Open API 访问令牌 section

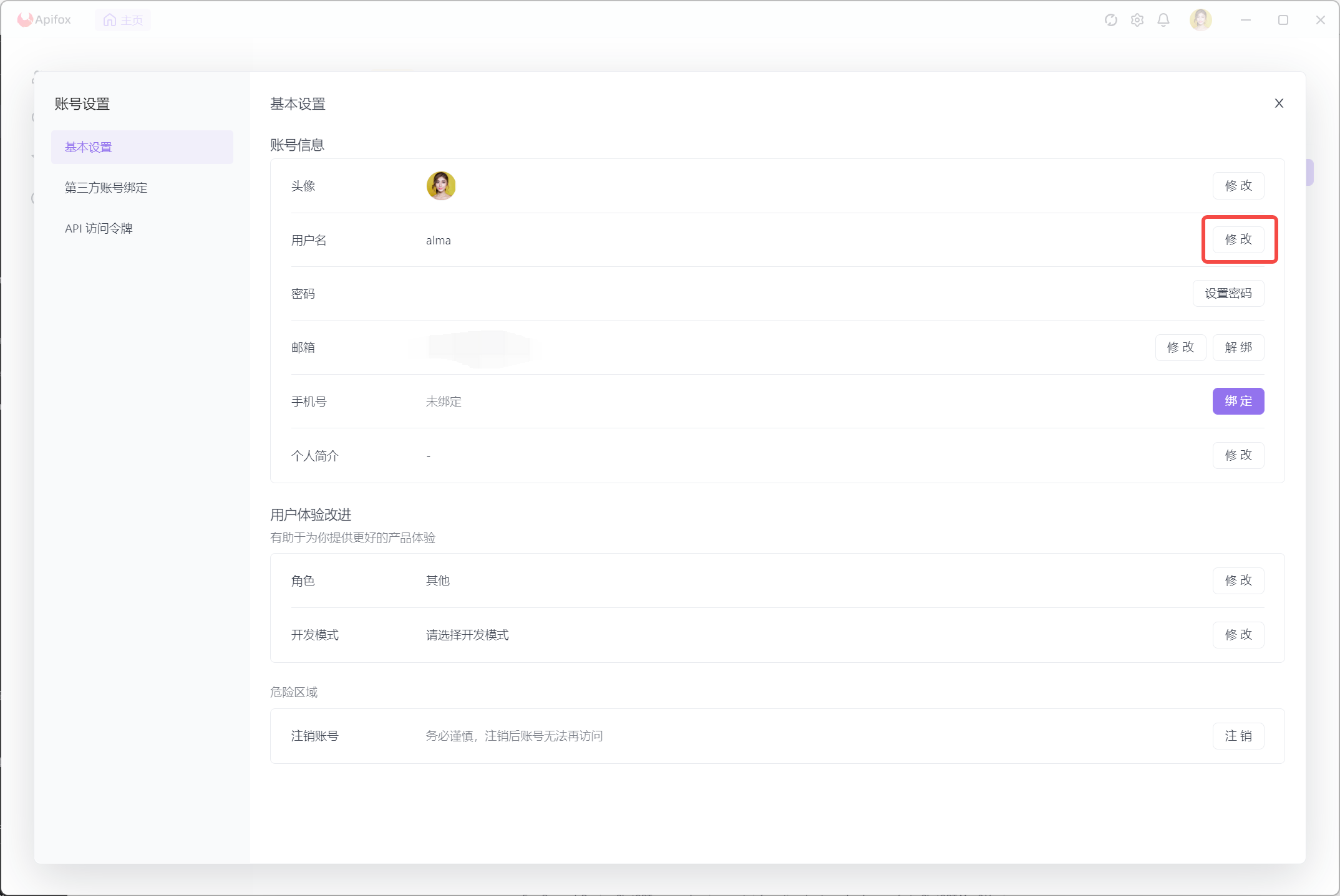pyautogui.click(x=99, y=228)
